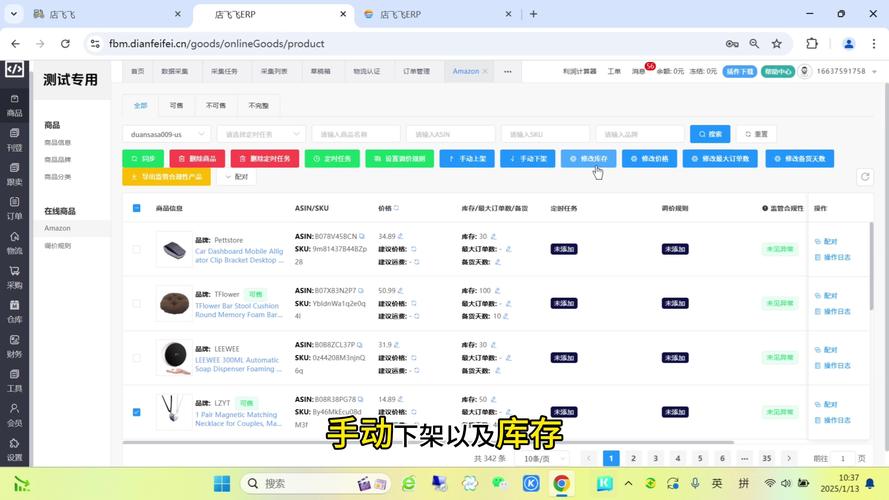Toggle the select-all checkbox in table header
This screenshot has height=500, width=889.
(x=137, y=208)
